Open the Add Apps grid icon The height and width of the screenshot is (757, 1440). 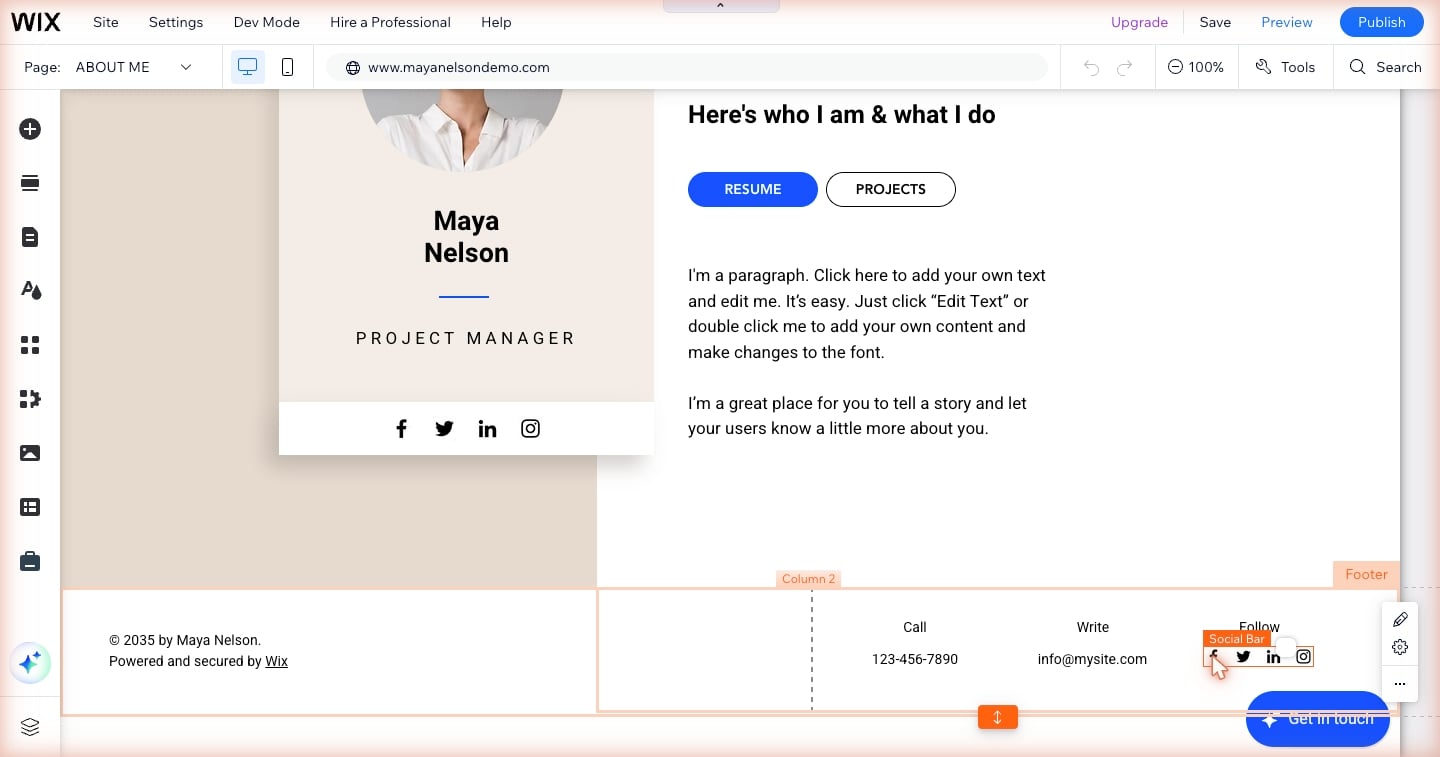(30, 345)
